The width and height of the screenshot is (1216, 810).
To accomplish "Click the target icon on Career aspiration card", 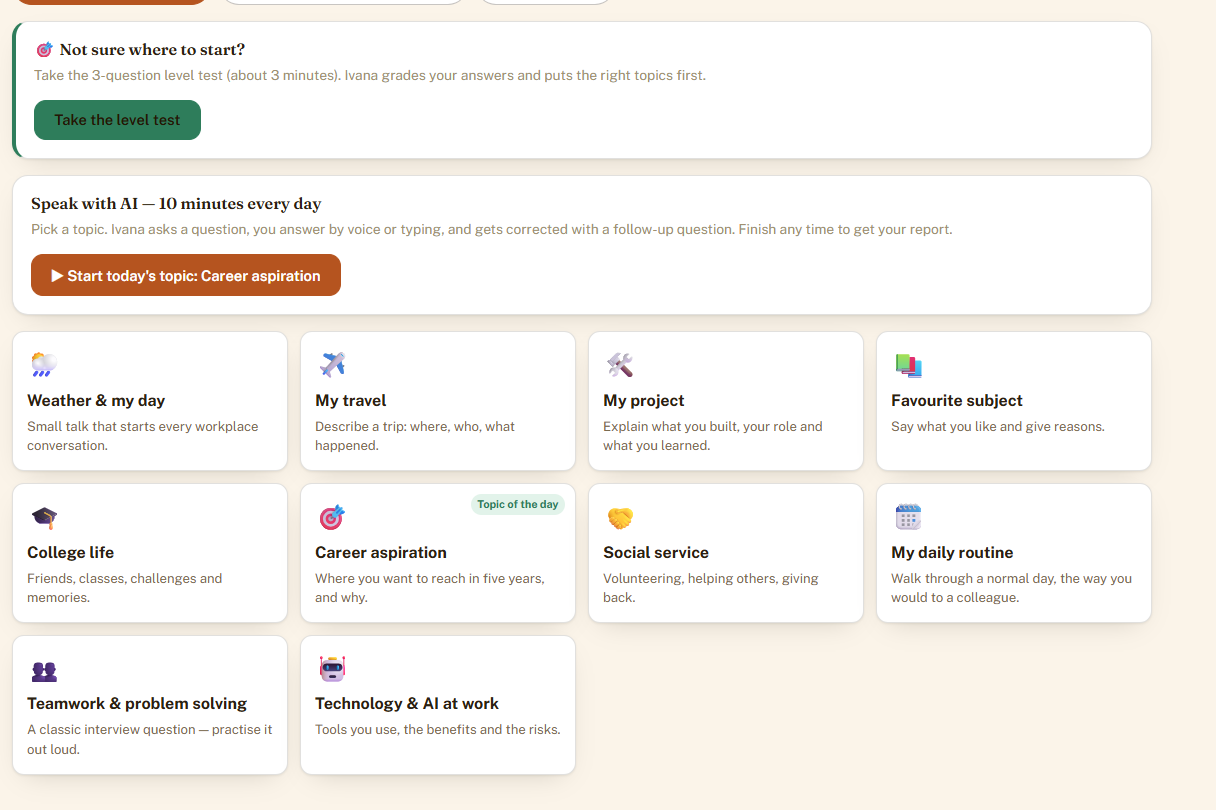I will click(332, 517).
